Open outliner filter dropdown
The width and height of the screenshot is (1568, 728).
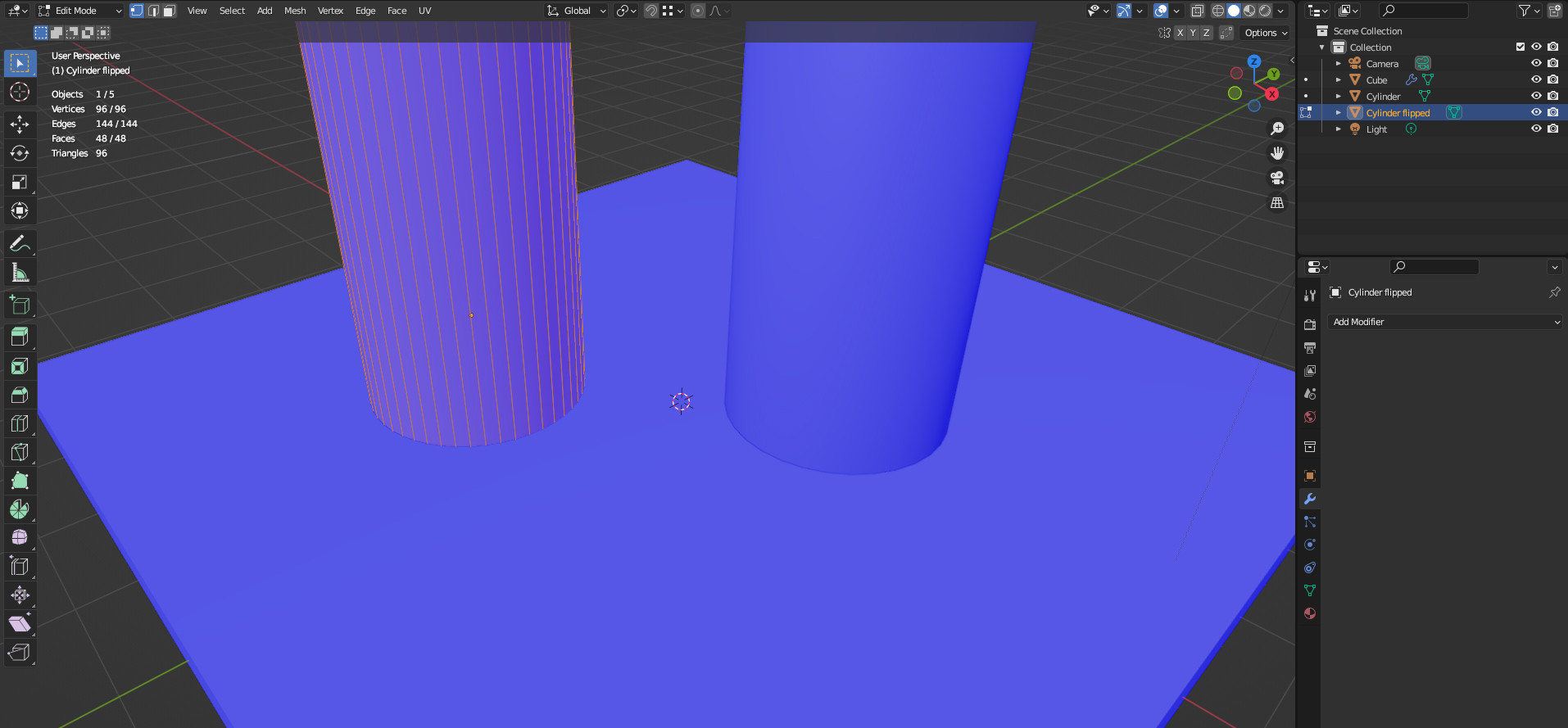coord(1529,11)
